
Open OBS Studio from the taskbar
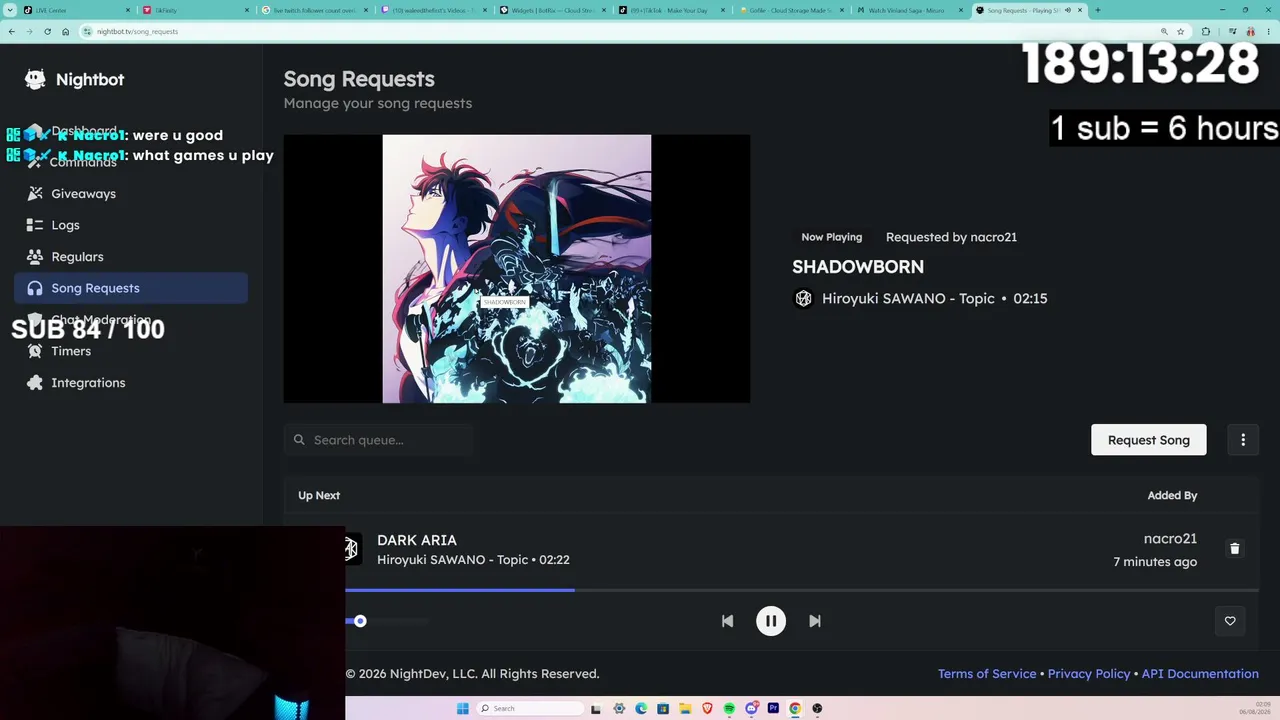click(x=817, y=709)
